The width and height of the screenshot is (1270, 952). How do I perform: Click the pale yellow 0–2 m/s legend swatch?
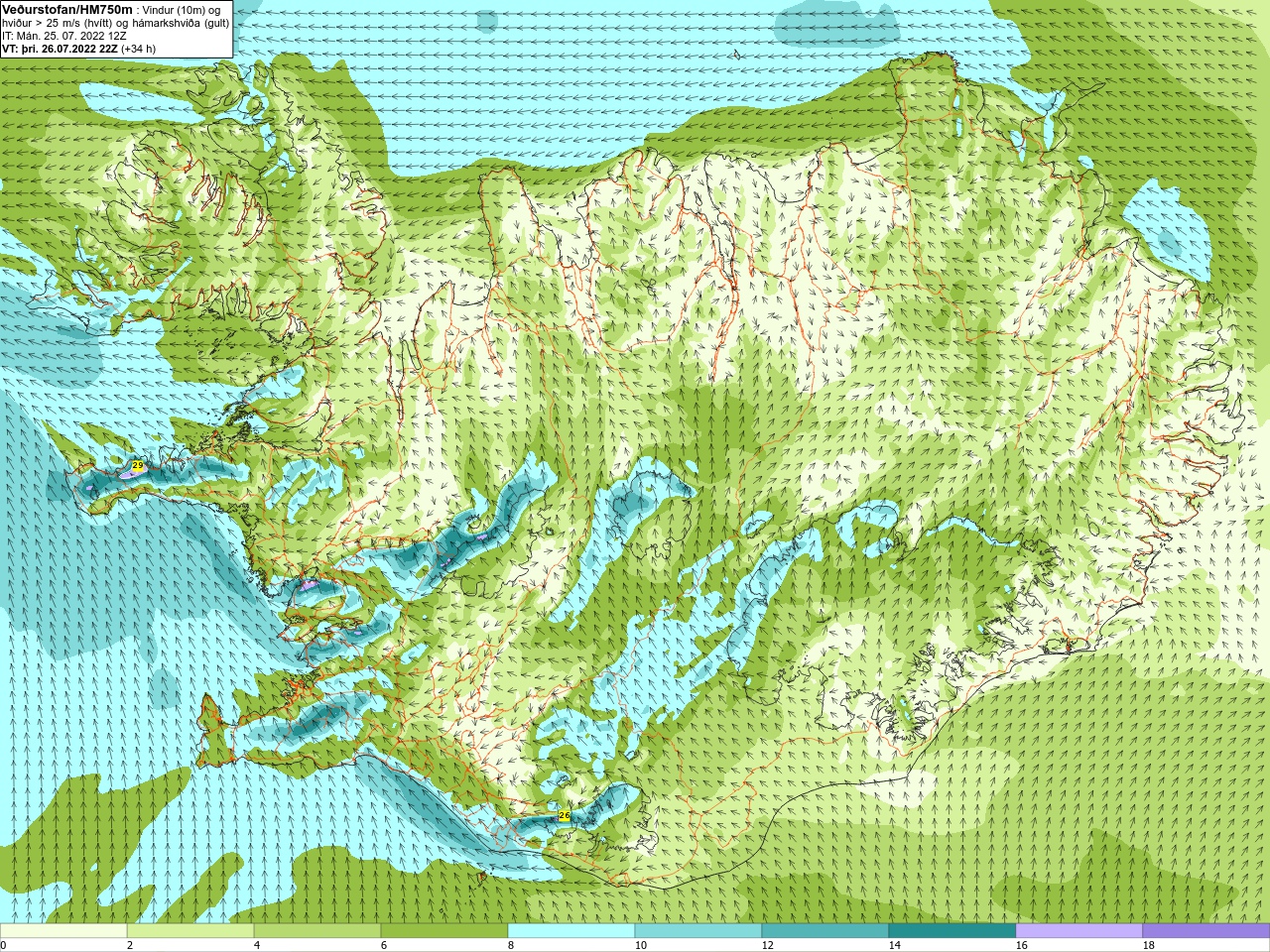pos(63,931)
